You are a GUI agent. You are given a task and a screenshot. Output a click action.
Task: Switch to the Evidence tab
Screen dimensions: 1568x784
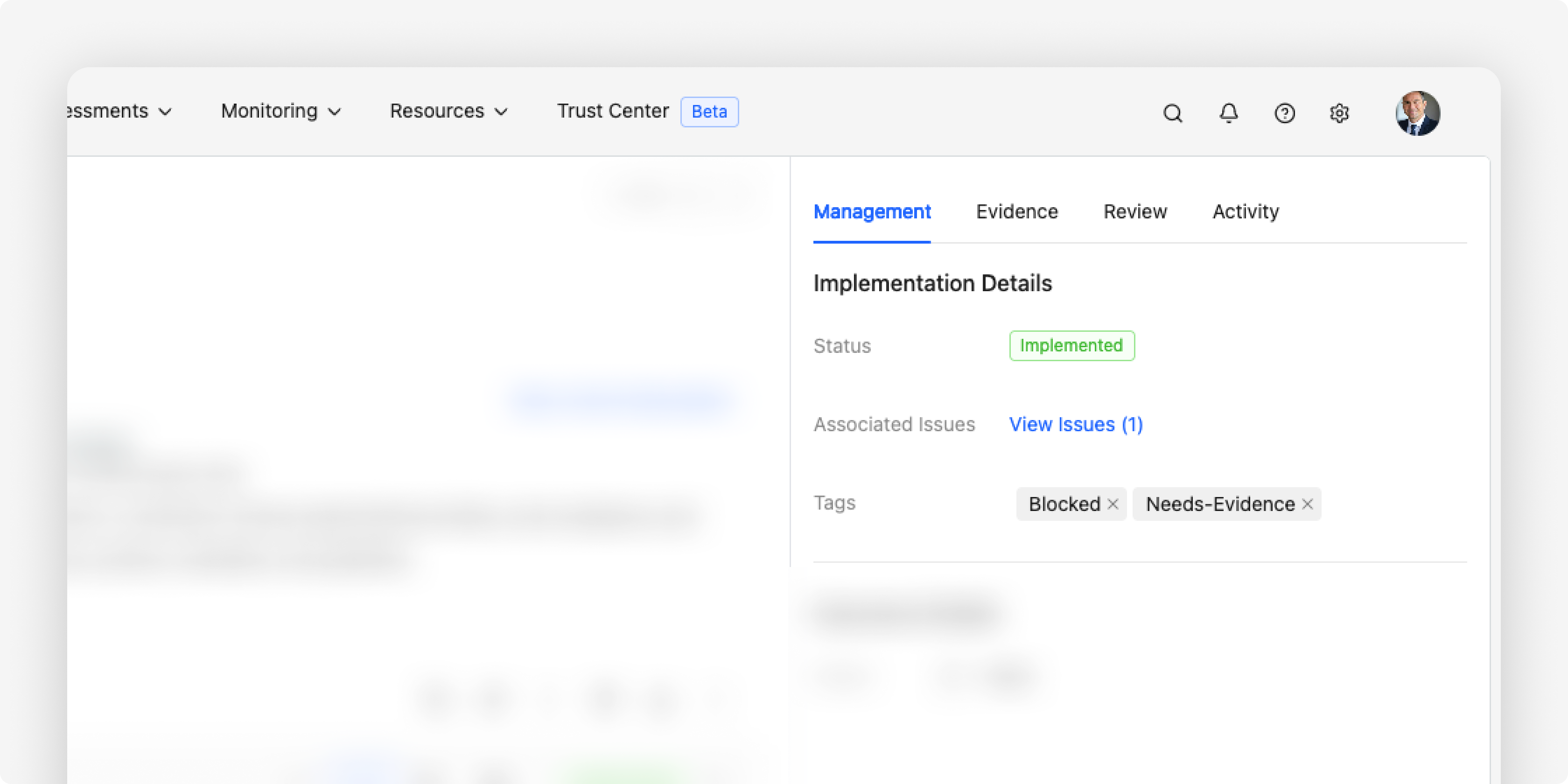tap(1017, 212)
